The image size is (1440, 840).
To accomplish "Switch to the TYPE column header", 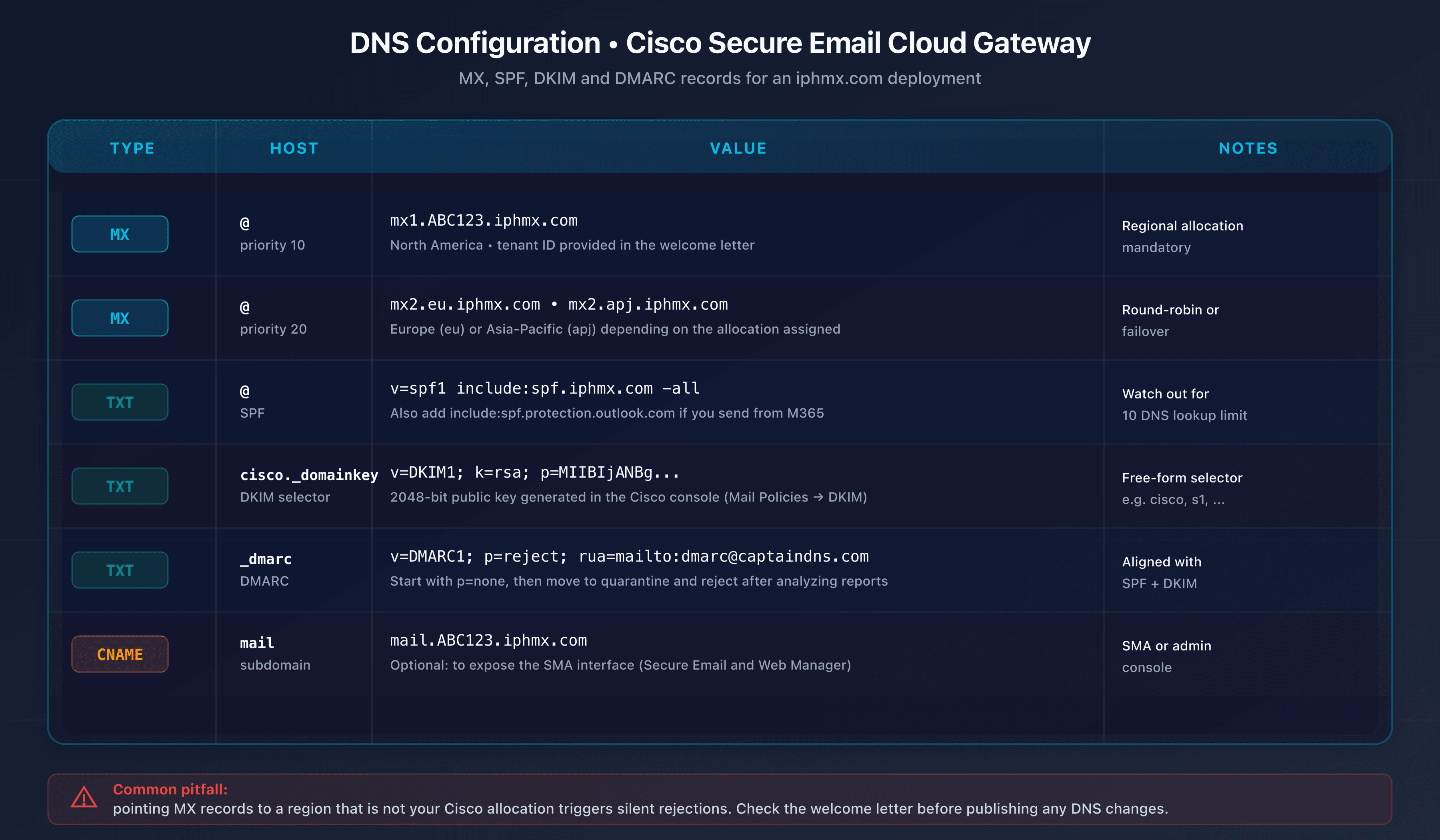I will pos(132,148).
